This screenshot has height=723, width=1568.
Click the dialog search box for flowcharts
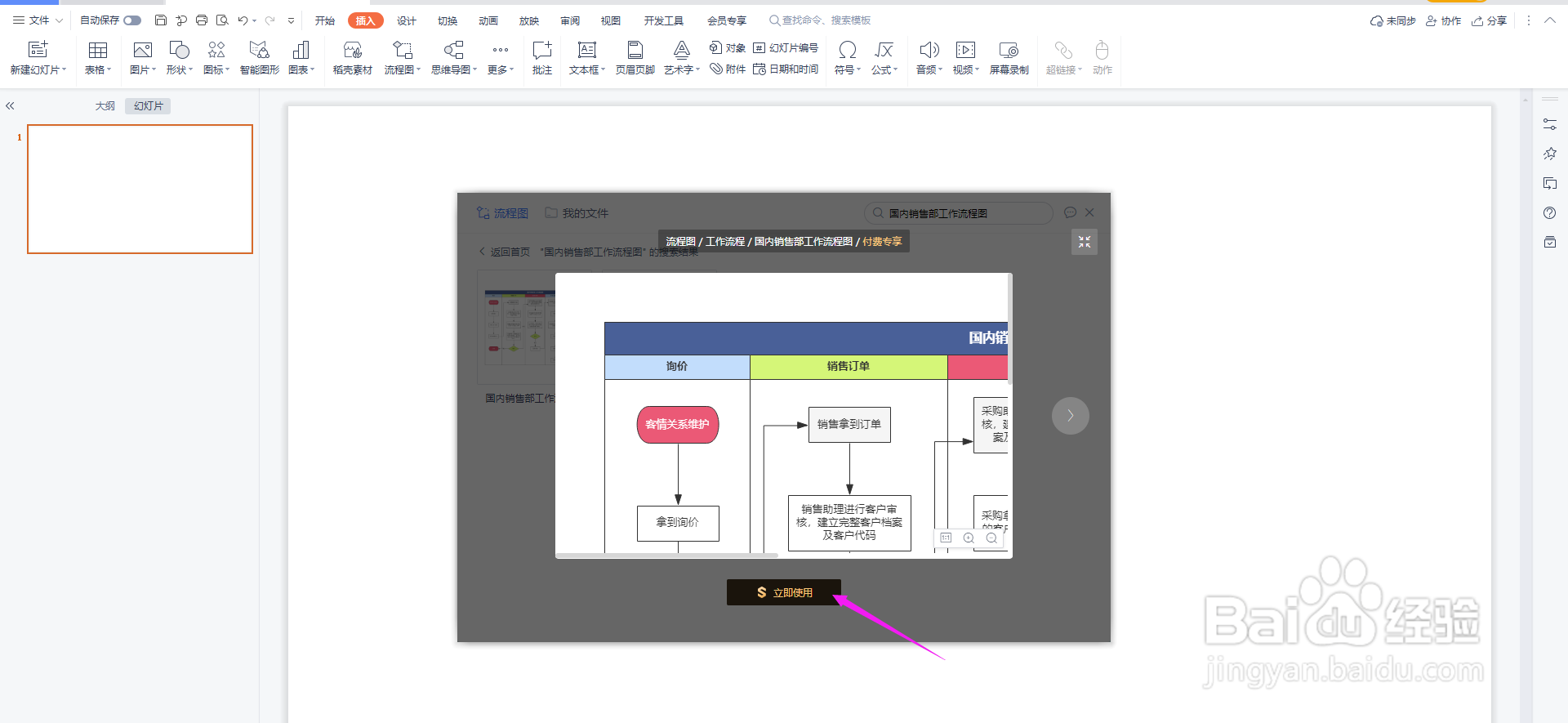pyautogui.click(x=959, y=213)
